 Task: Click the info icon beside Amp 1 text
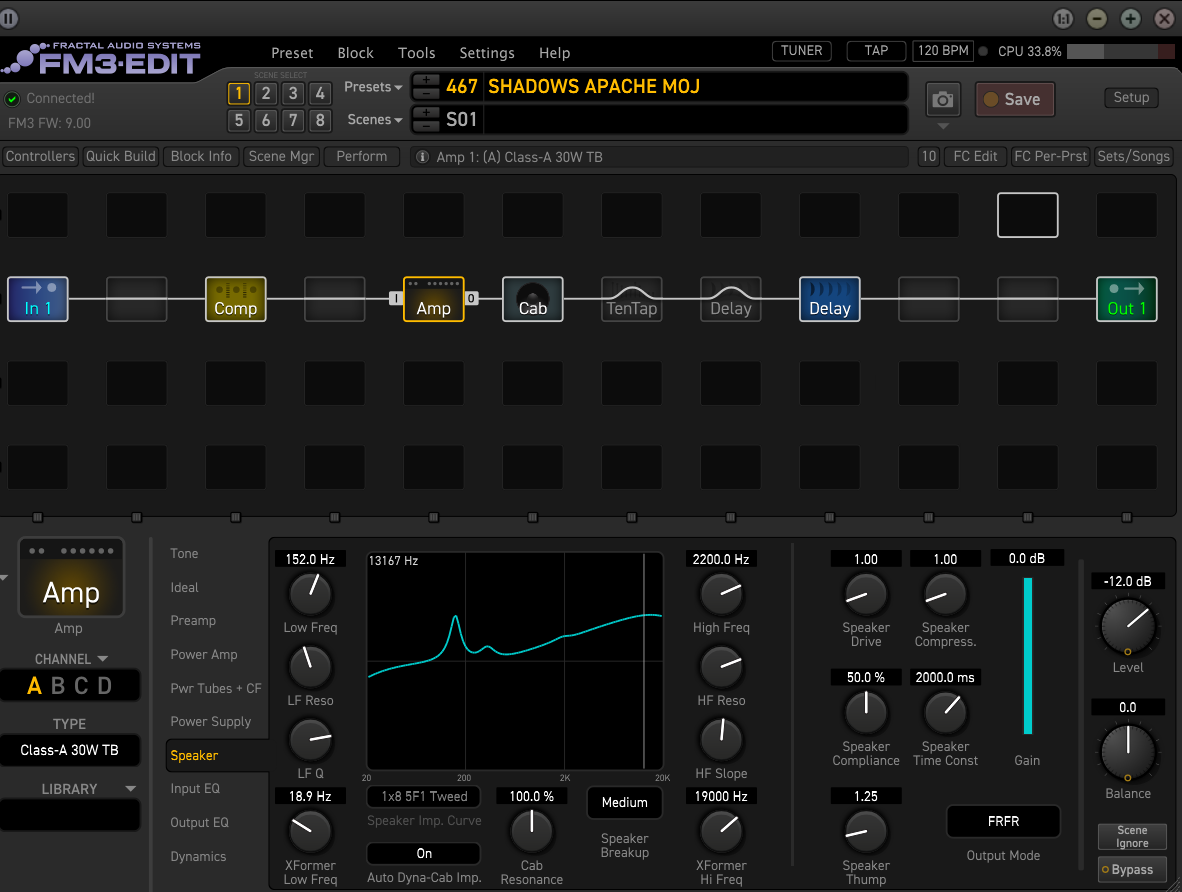pos(422,157)
